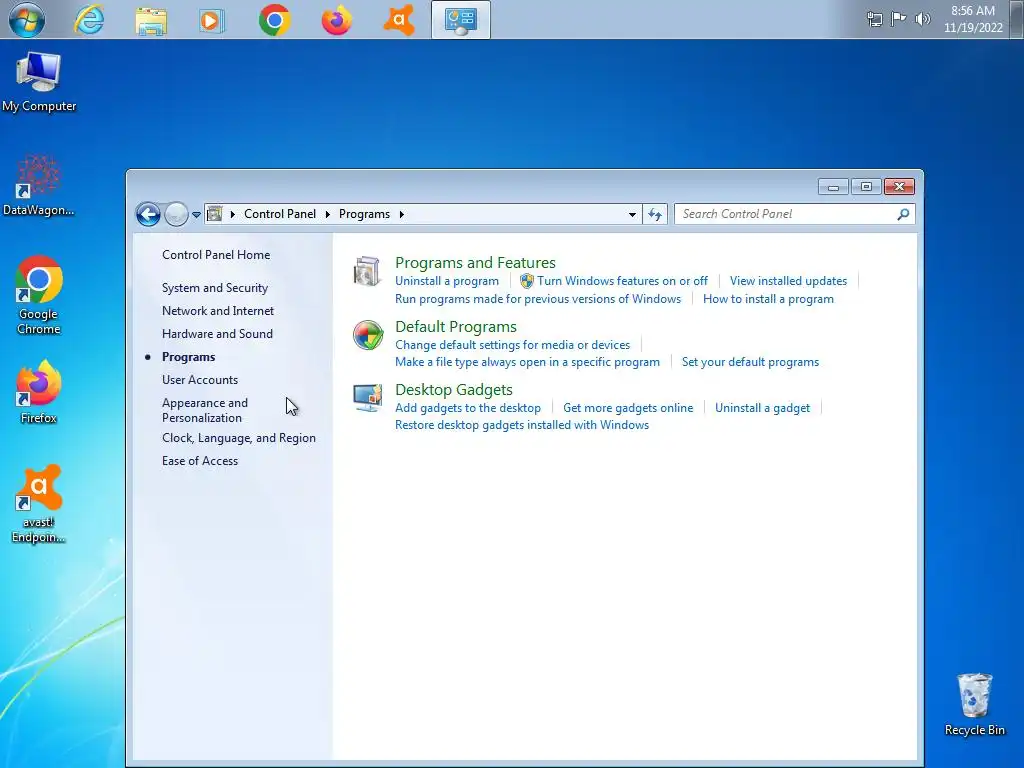Select Google Chrome desktop shortcut

coord(39,295)
